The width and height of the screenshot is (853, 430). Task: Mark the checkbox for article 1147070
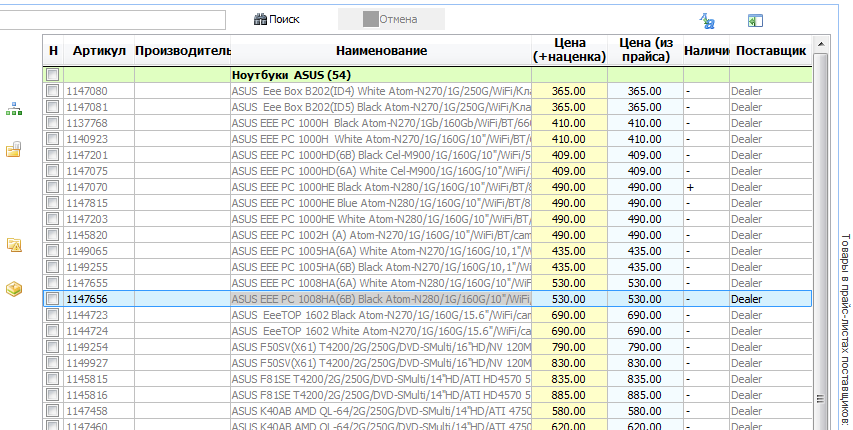(x=53, y=187)
